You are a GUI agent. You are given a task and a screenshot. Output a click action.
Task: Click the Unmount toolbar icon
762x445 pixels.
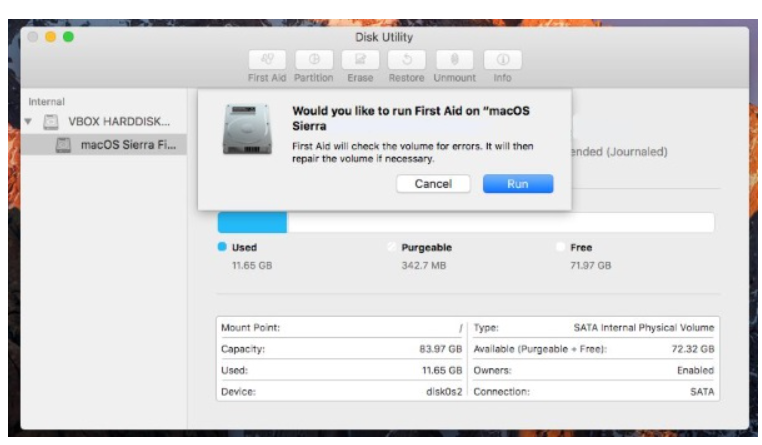tap(454, 60)
